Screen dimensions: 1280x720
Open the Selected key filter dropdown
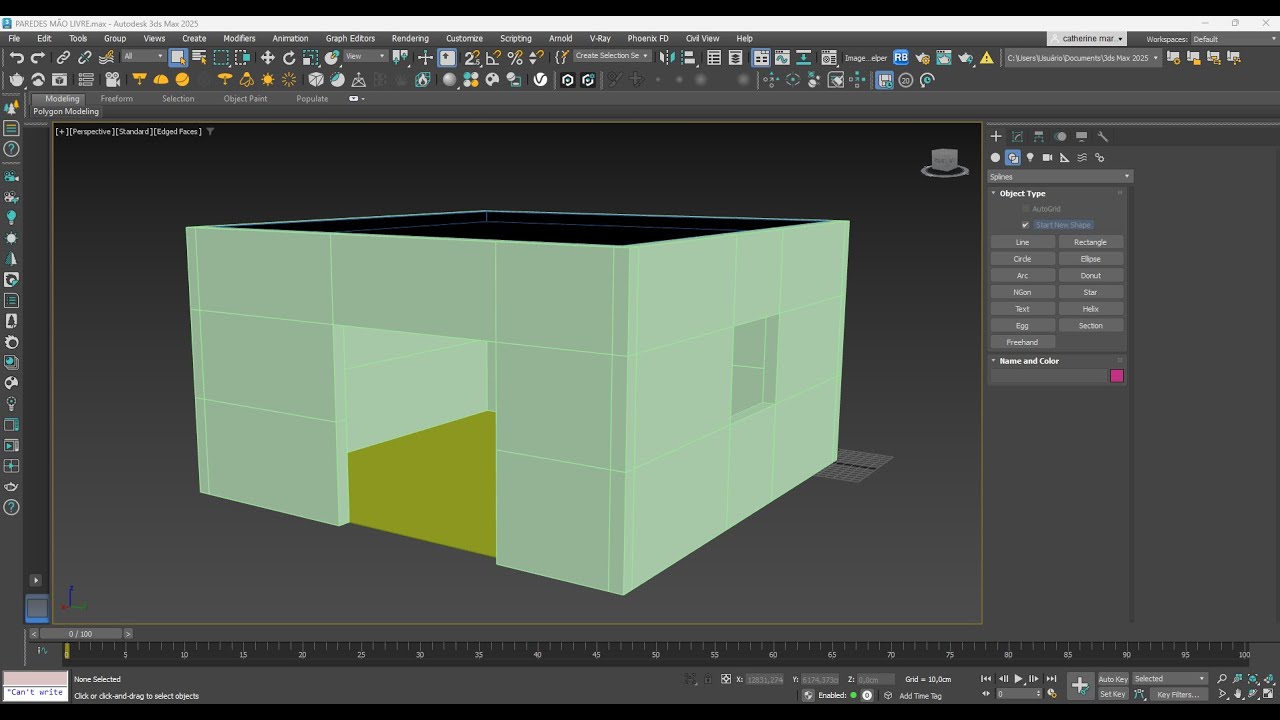click(1170, 679)
